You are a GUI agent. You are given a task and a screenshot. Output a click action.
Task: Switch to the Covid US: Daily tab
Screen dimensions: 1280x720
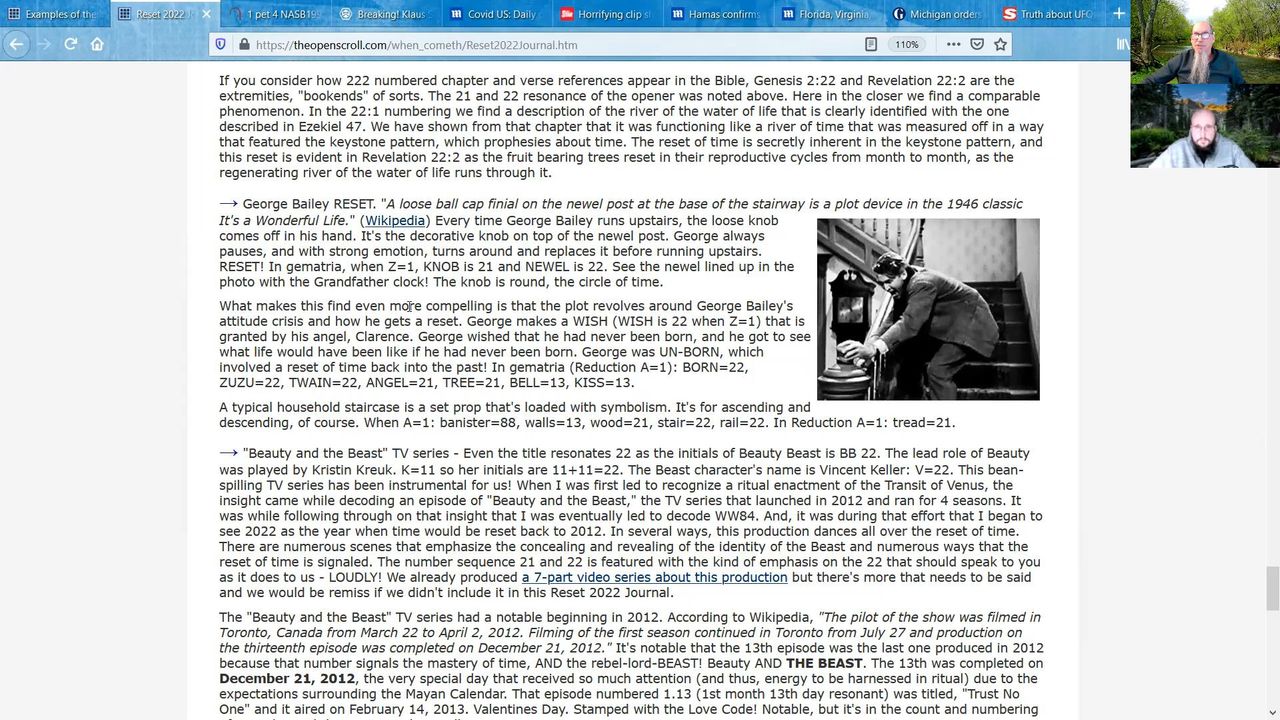497,14
